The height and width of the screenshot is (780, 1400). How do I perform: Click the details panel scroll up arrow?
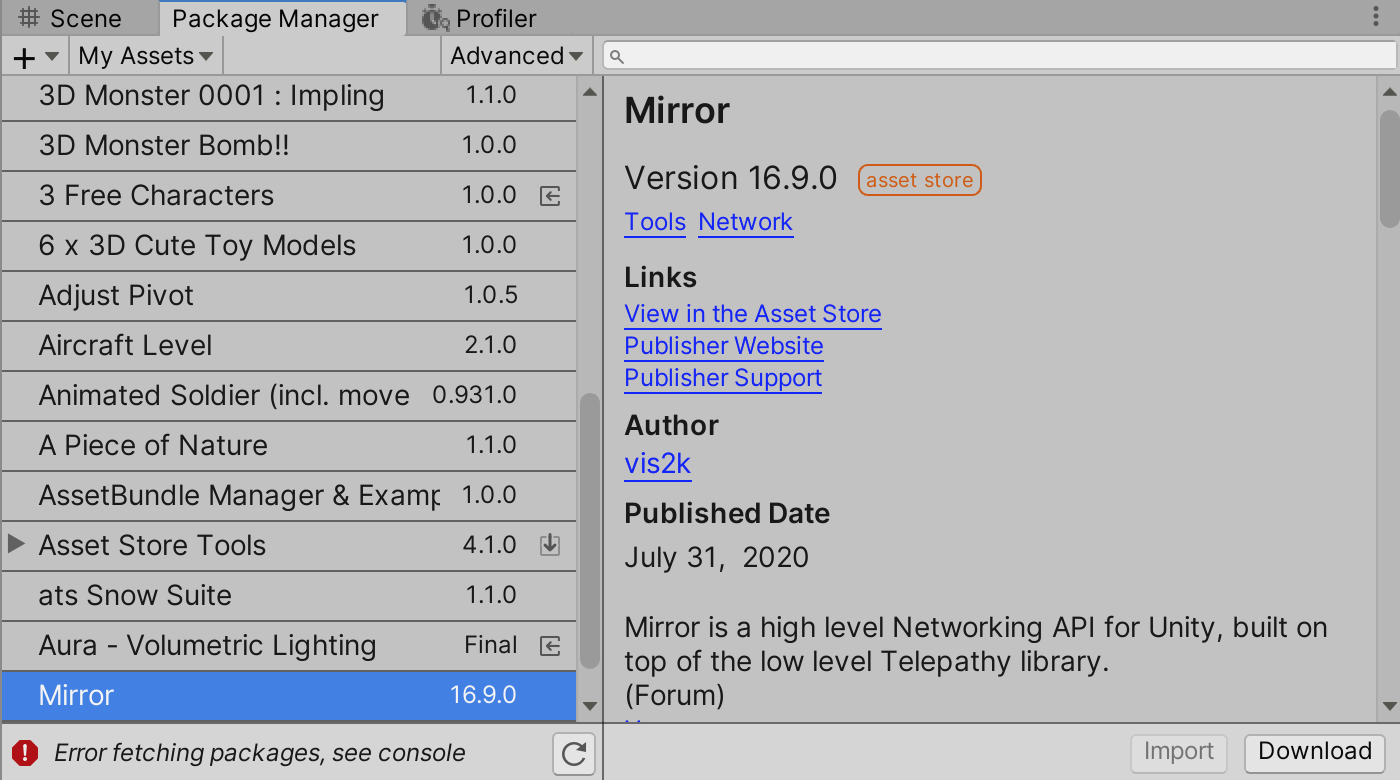pos(1389,92)
